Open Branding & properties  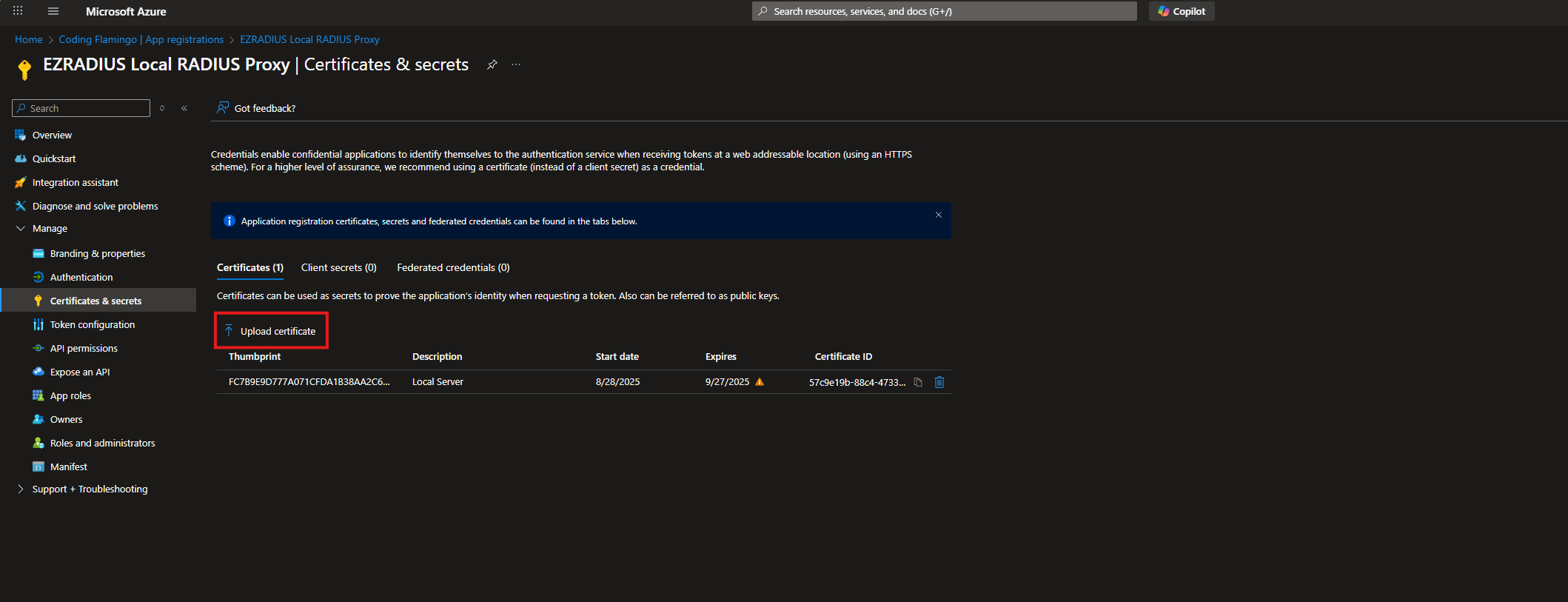[x=97, y=253]
